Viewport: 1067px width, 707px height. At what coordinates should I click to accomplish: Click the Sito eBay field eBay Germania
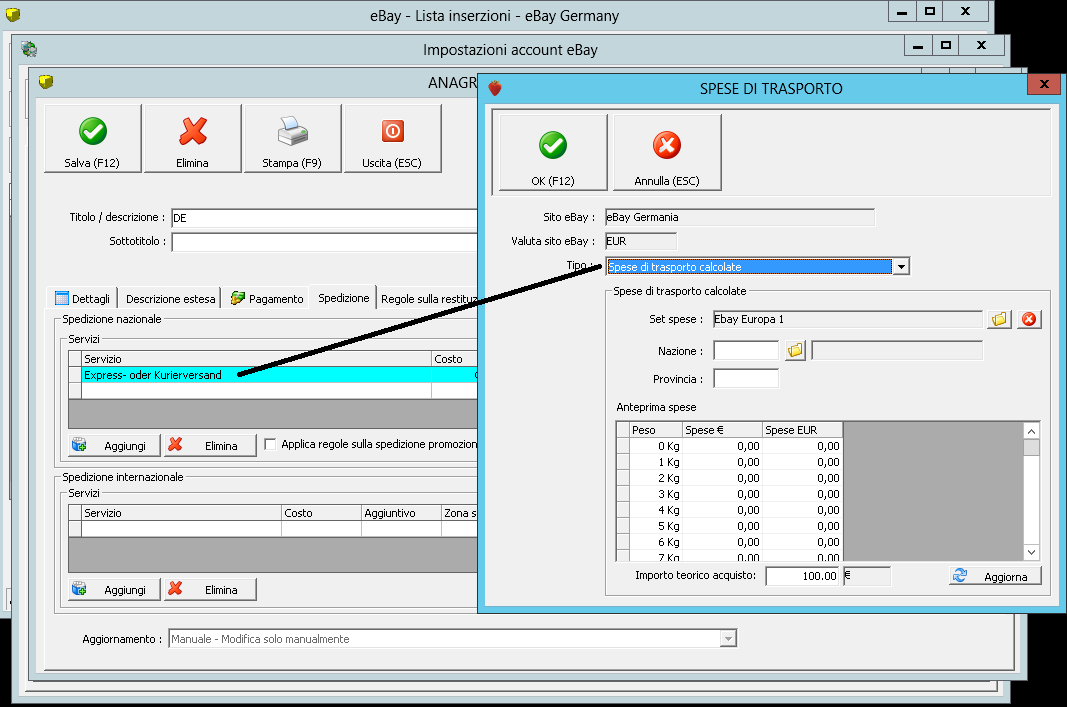pyautogui.click(x=740, y=218)
